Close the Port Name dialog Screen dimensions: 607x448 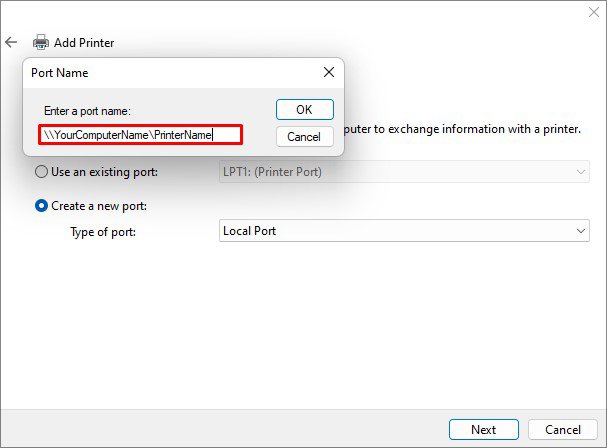click(328, 72)
